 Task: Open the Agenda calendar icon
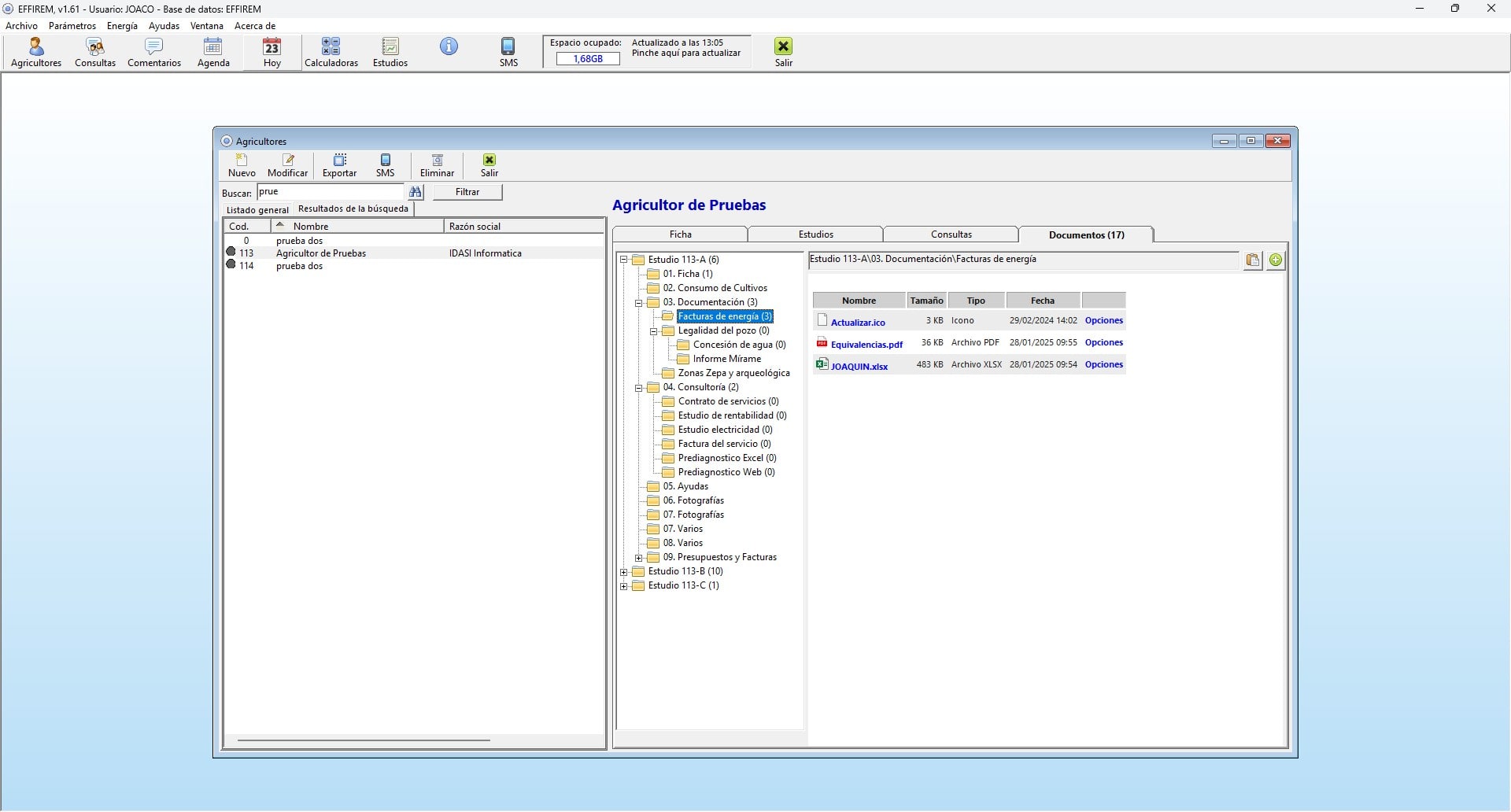tap(213, 53)
